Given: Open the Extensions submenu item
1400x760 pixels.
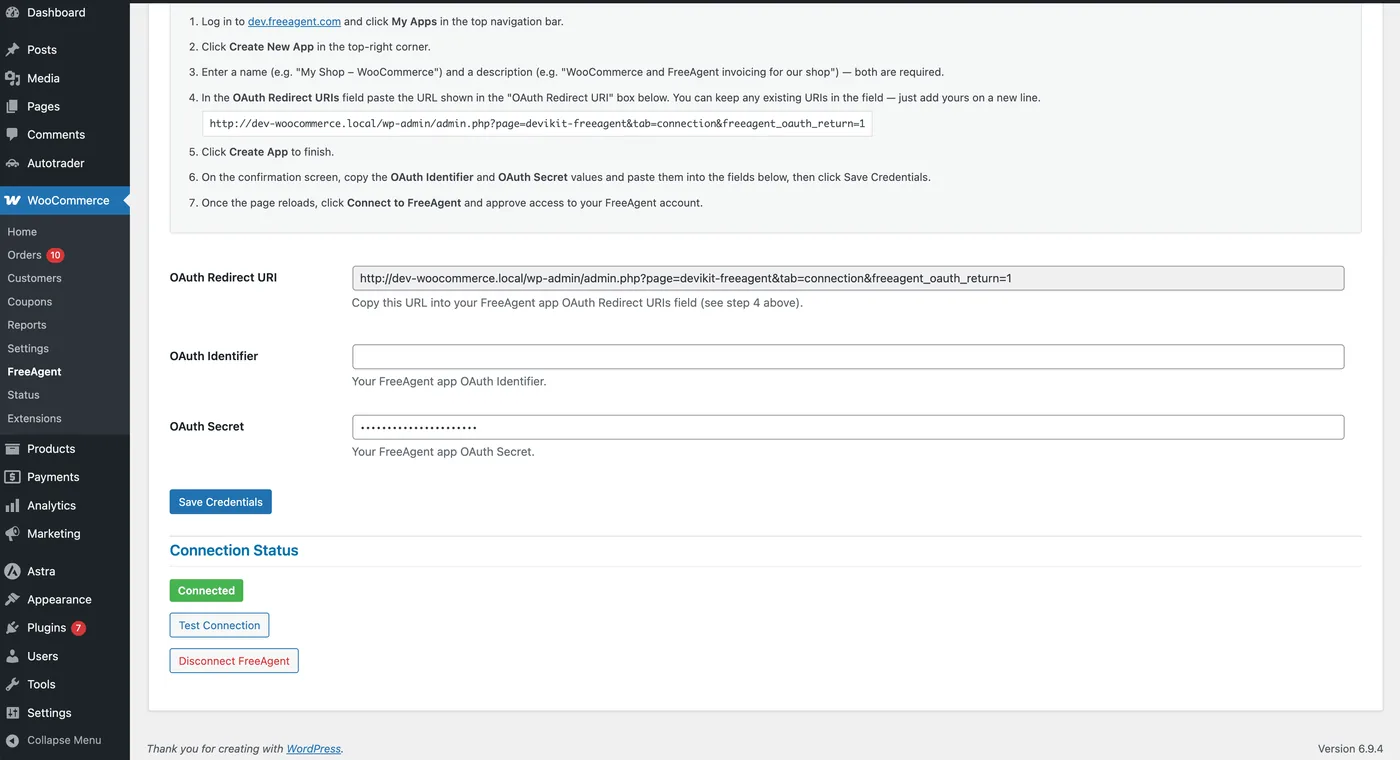Looking at the screenshot, I should (x=34, y=419).
